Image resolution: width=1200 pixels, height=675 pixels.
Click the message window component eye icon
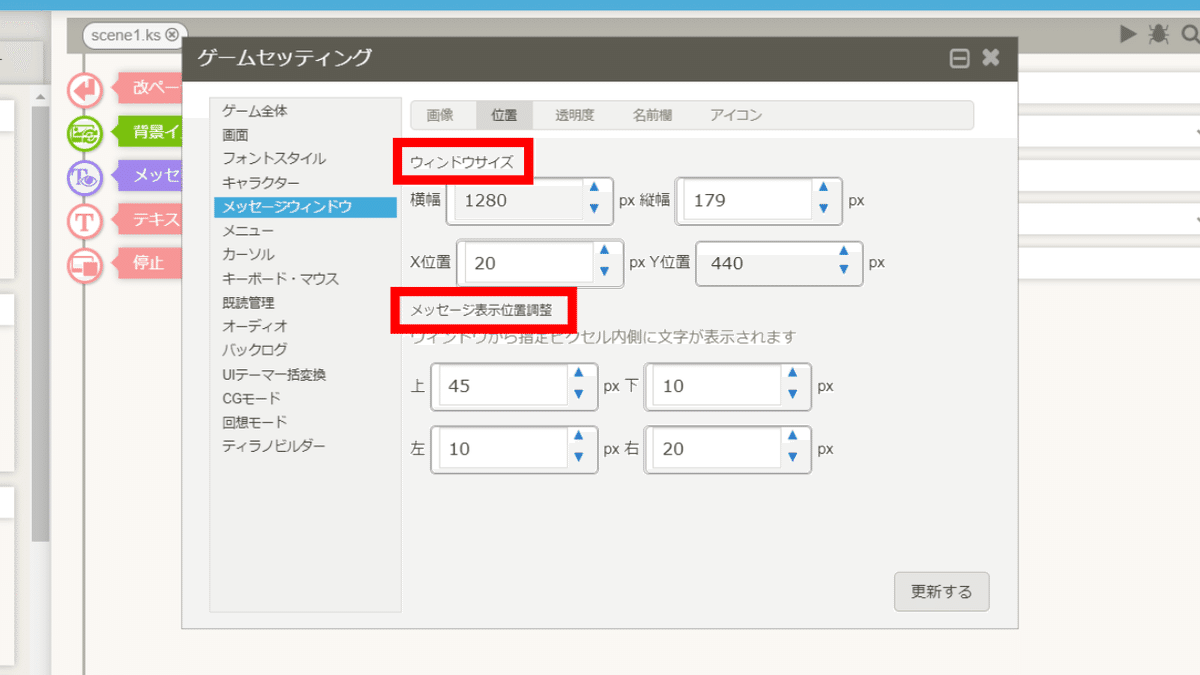click(x=86, y=177)
